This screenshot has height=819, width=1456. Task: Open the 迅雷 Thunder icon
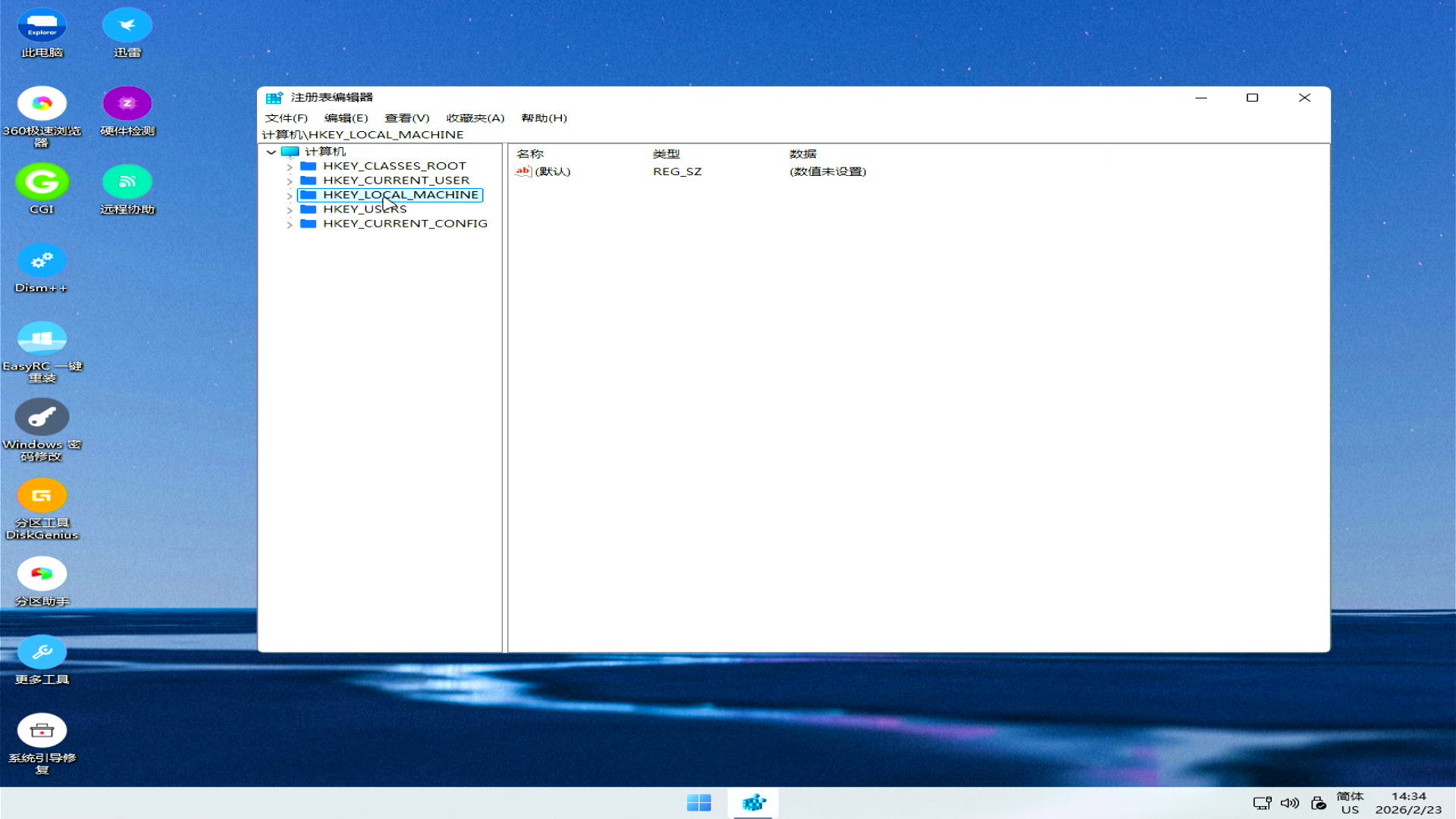tap(127, 26)
